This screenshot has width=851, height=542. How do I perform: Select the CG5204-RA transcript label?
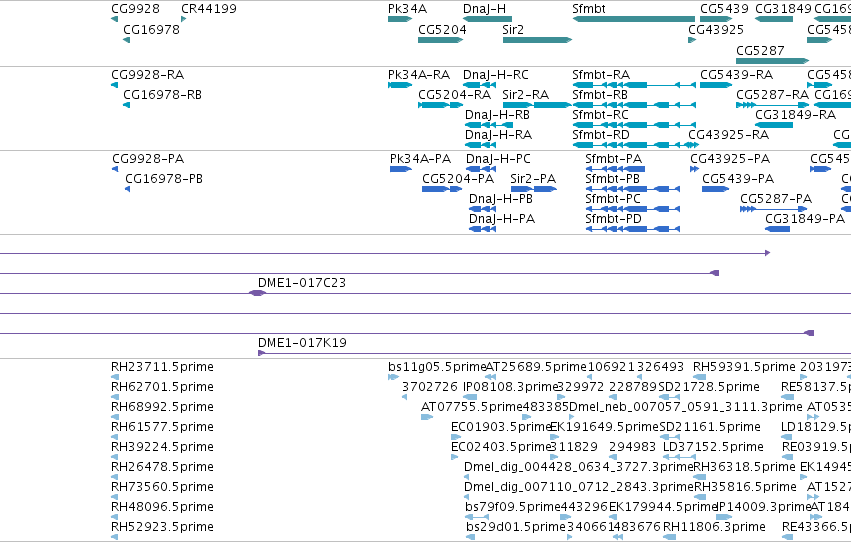[x=454, y=95]
